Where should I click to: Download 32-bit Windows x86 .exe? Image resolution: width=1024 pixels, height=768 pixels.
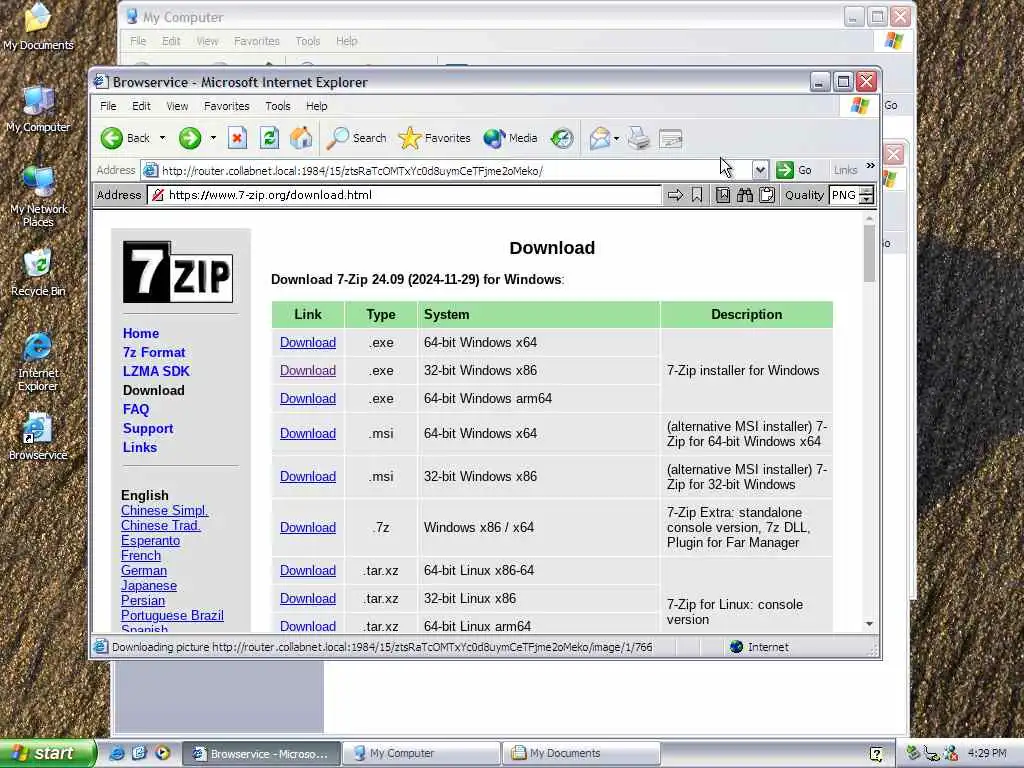tap(308, 370)
